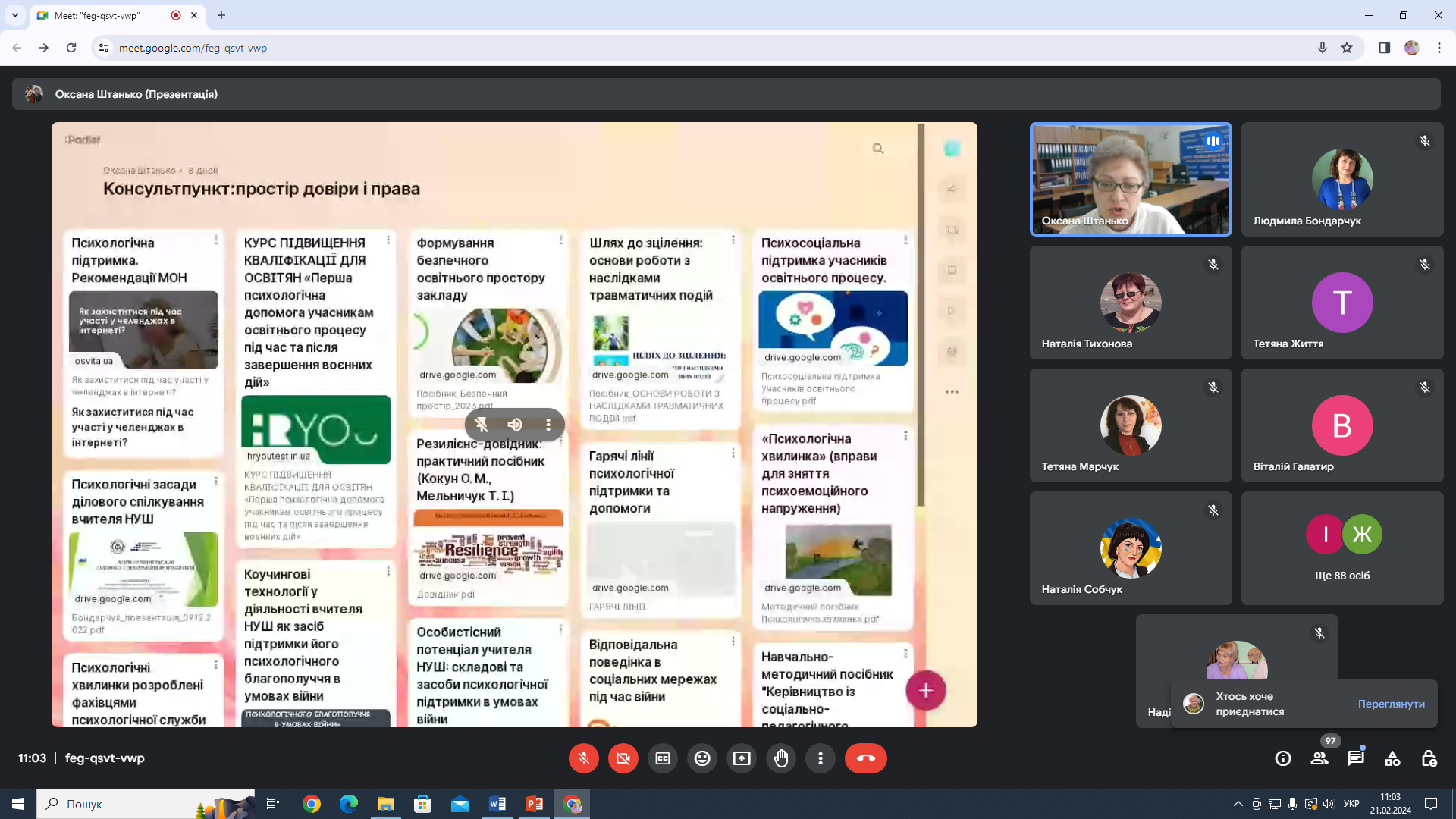Toggle the microphone on
This screenshot has width=1456, height=819.
pos(584,758)
